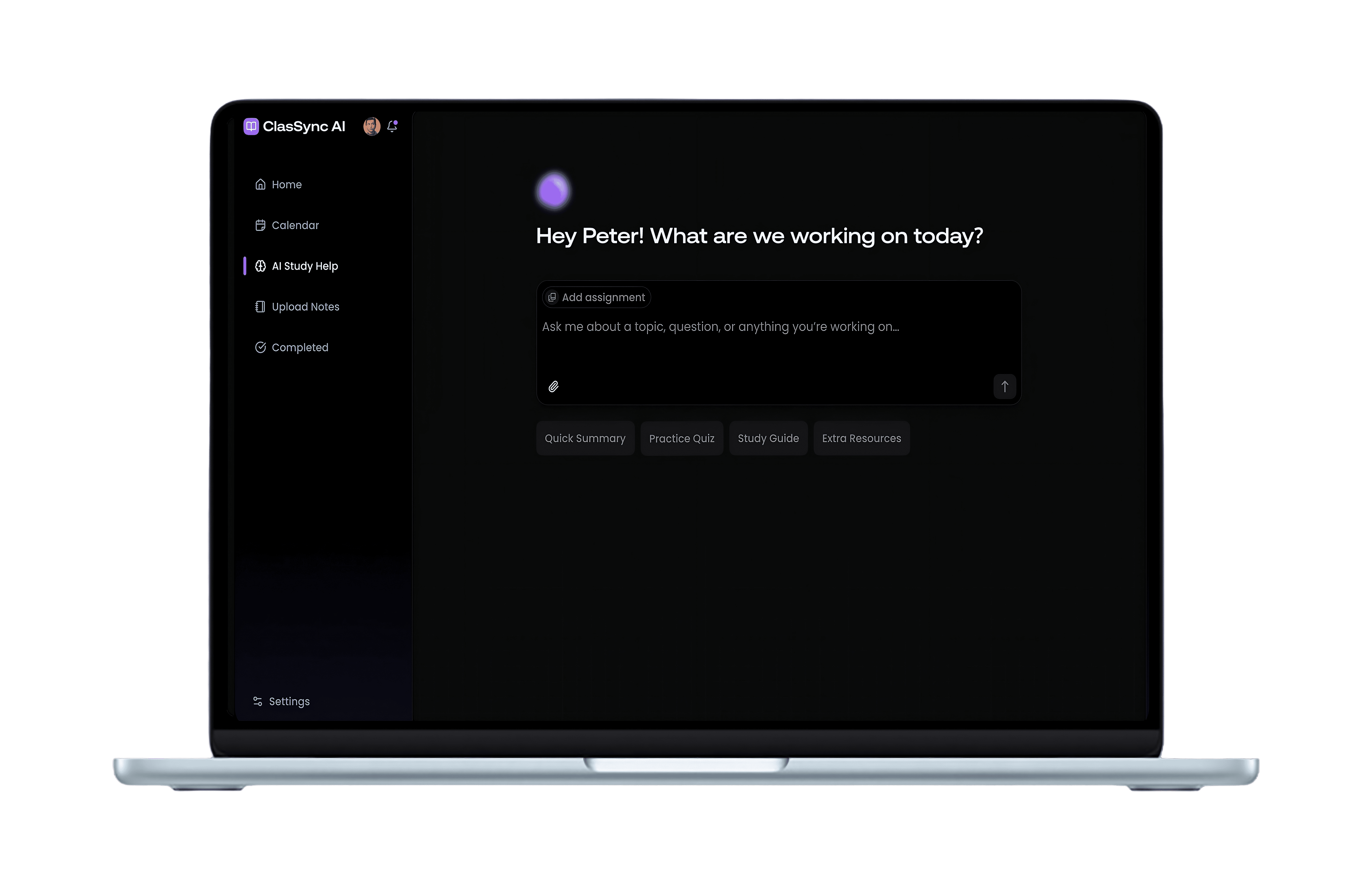
Task: Choose the Practice Quiz suggestion
Action: [681, 439]
